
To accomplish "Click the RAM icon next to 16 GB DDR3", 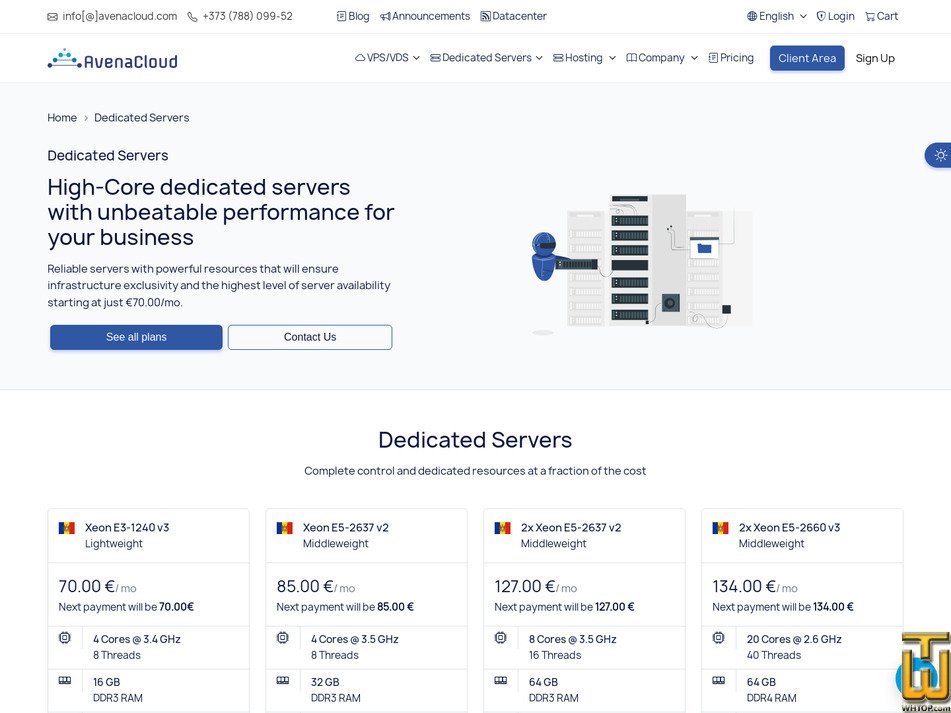I will [65, 681].
